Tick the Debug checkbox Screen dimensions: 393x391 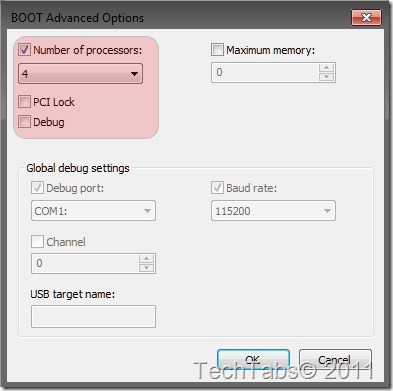tap(24, 122)
